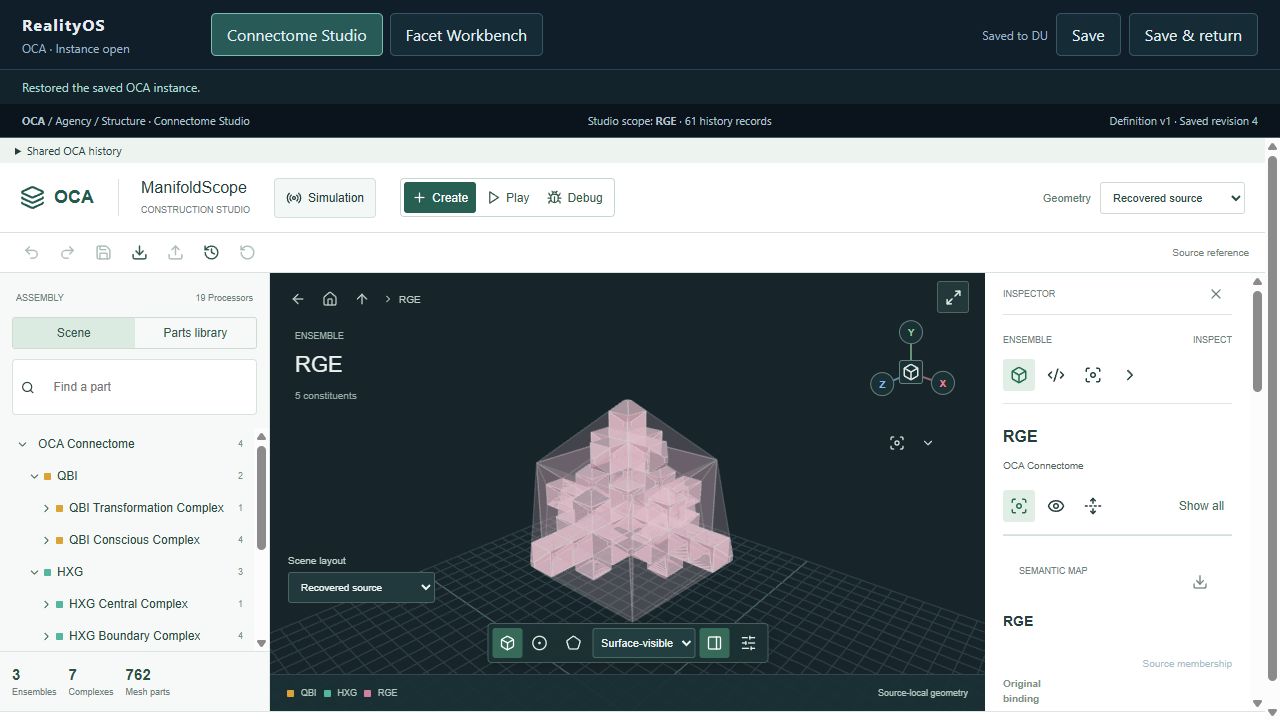Image resolution: width=1280 pixels, height=720 pixels.
Task: Open the Scene layout dropdown
Action: pyautogui.click(x=361, y=587)
